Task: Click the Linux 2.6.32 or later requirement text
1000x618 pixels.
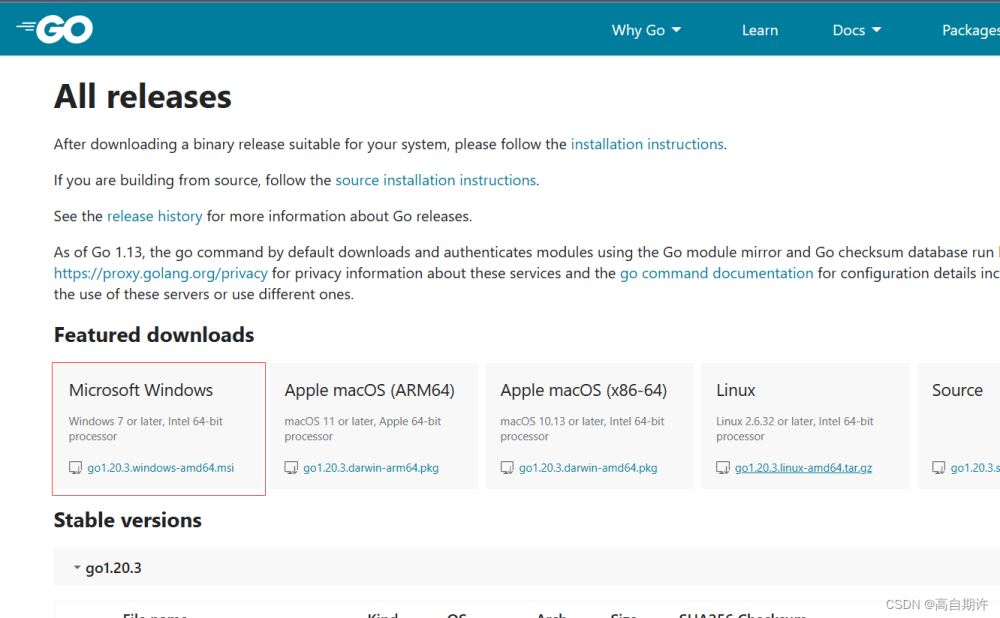Action: (795, 429)
